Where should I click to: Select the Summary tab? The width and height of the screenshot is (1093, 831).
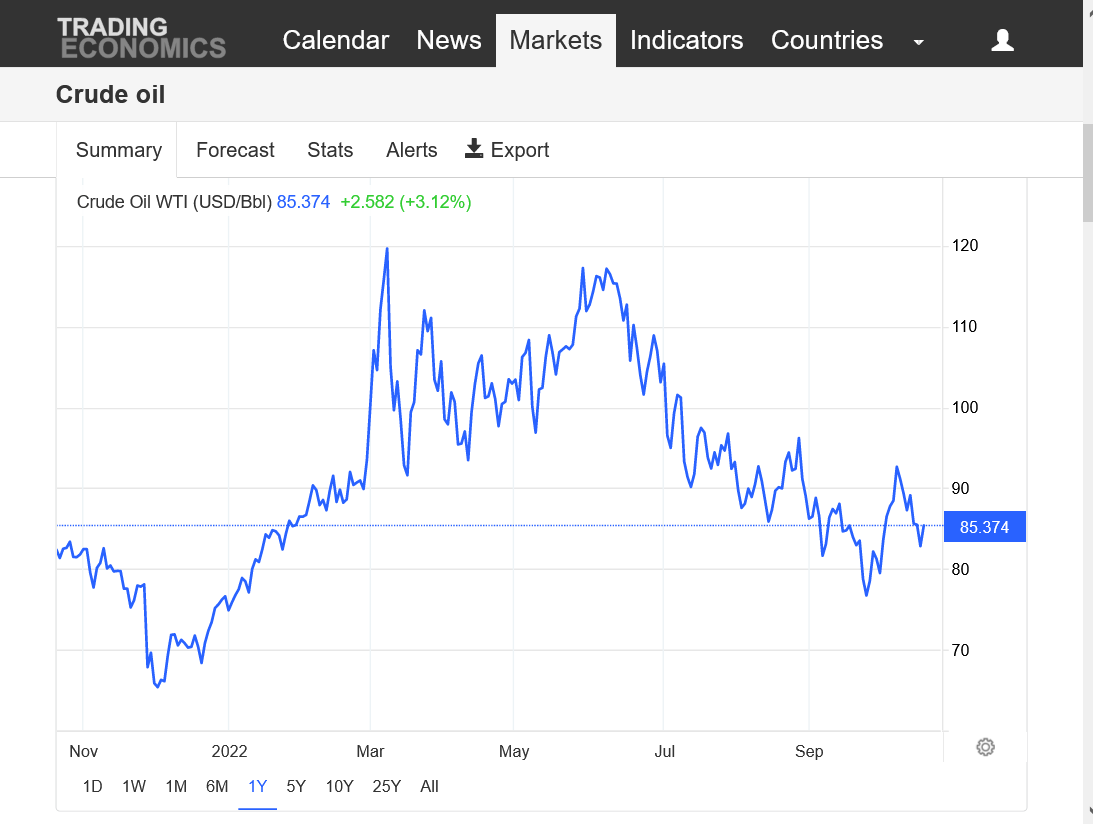coord(119,150)
